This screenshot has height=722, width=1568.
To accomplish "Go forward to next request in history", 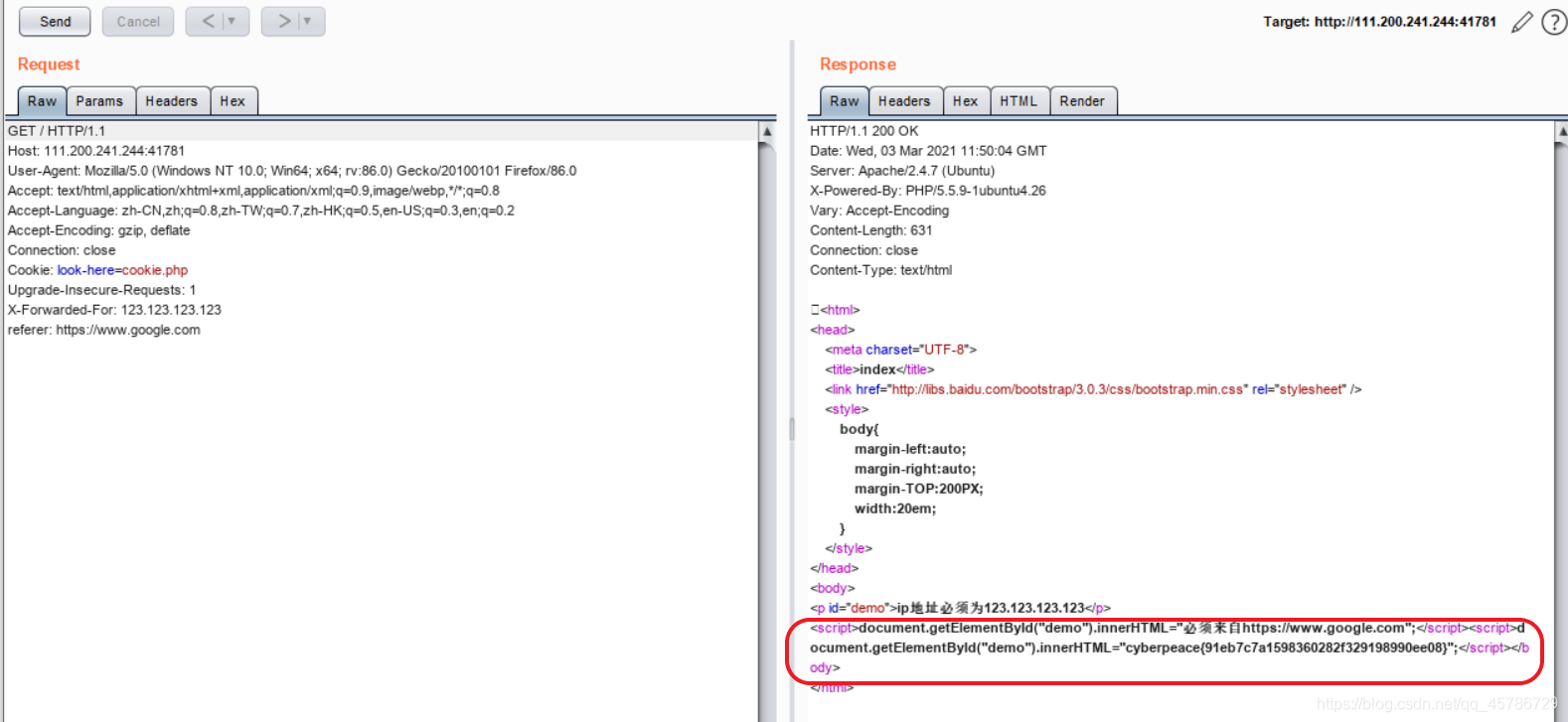I will click(283, 21).
